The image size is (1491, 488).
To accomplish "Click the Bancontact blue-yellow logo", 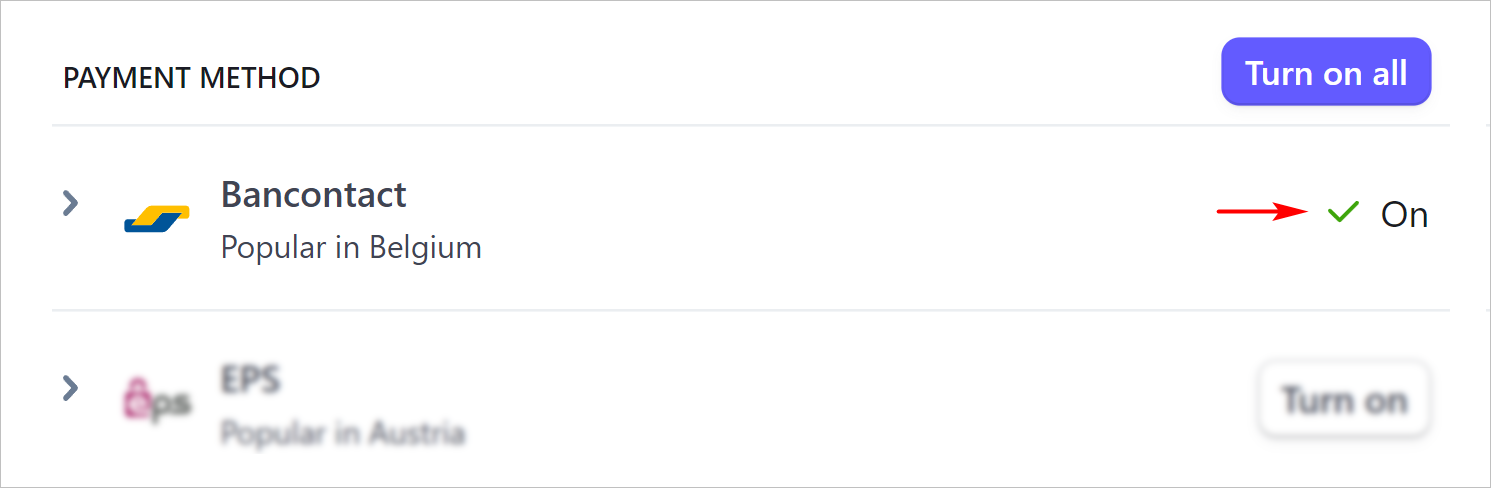I will point(157,218).
